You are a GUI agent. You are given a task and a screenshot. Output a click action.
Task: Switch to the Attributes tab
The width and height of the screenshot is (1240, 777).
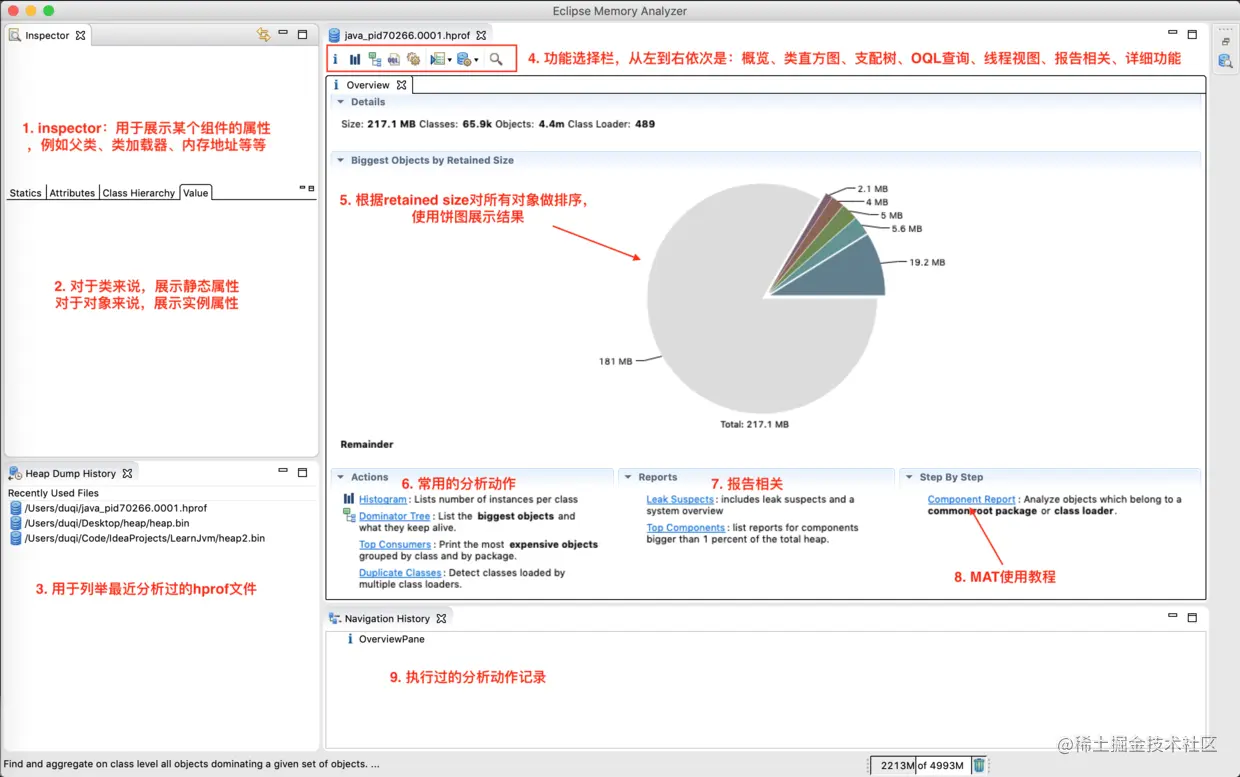[72, 193]
